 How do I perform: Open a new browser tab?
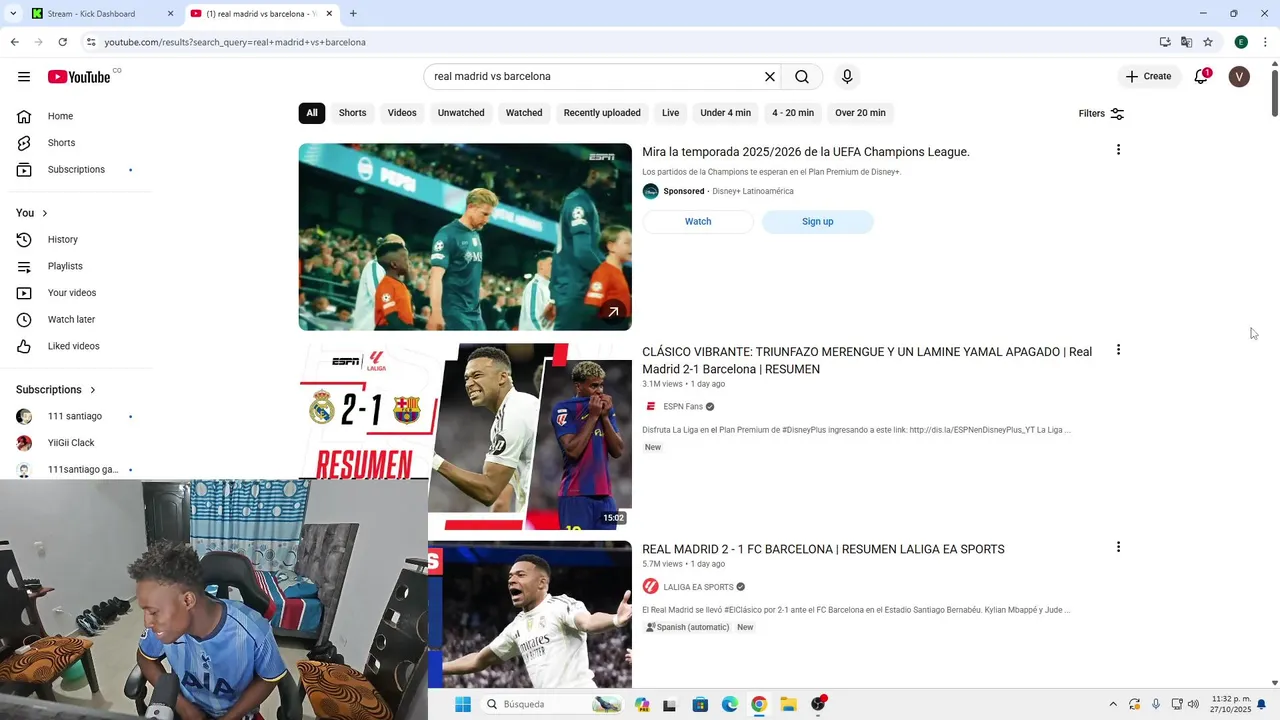click(x=353, y=14)
